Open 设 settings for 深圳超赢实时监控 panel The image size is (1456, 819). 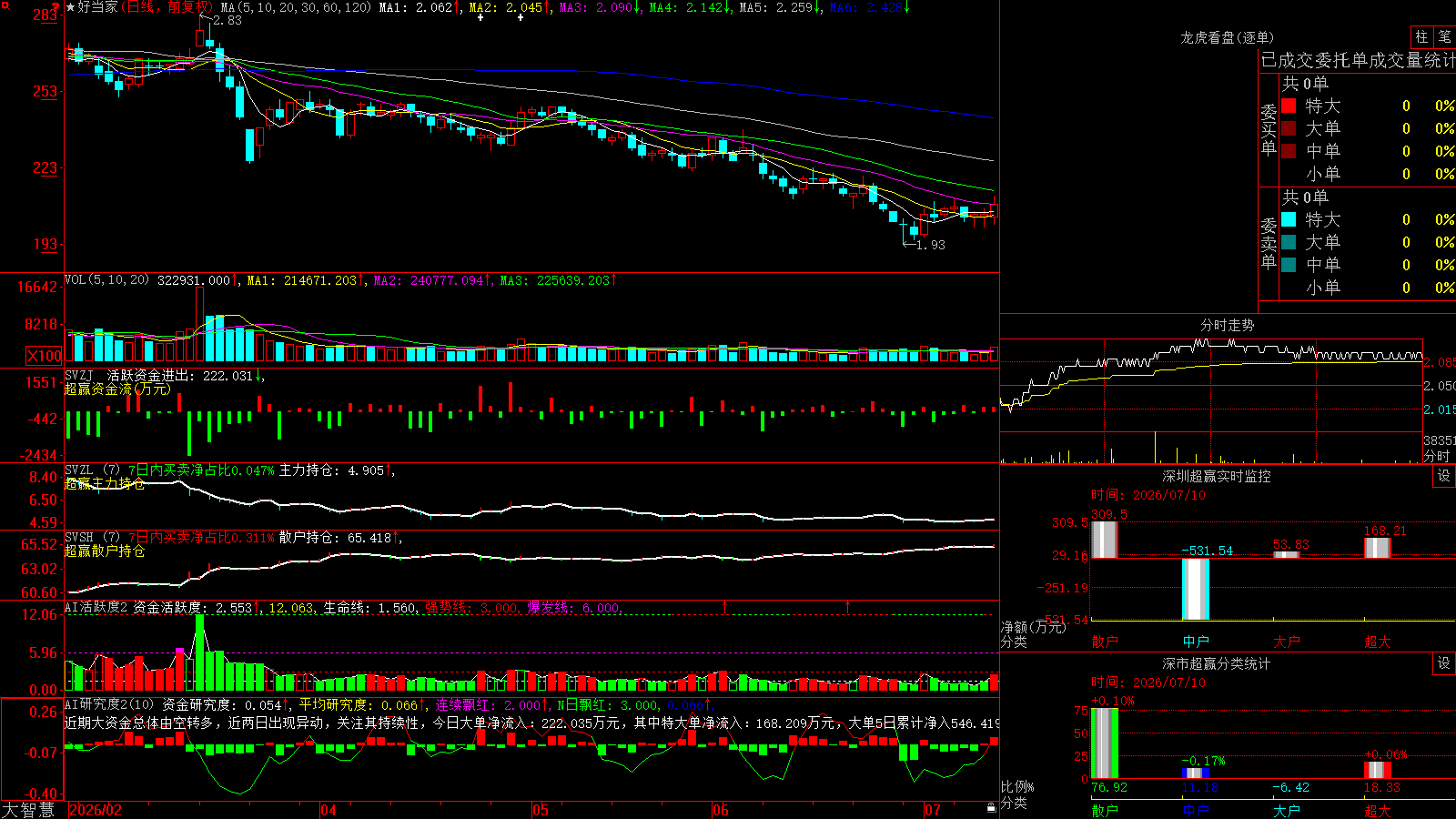coord(1444,476)
